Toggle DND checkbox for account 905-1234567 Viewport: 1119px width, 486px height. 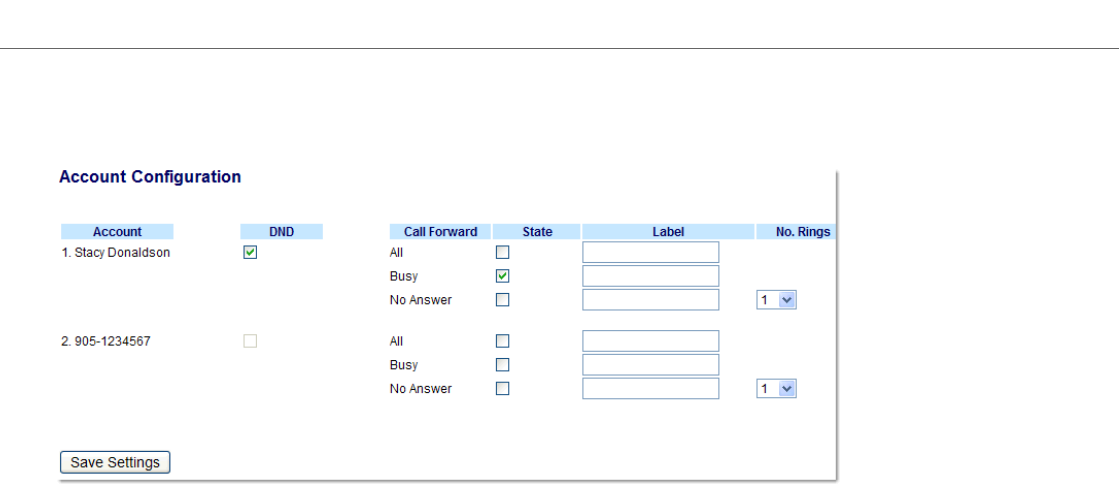[x=251, y=341]
